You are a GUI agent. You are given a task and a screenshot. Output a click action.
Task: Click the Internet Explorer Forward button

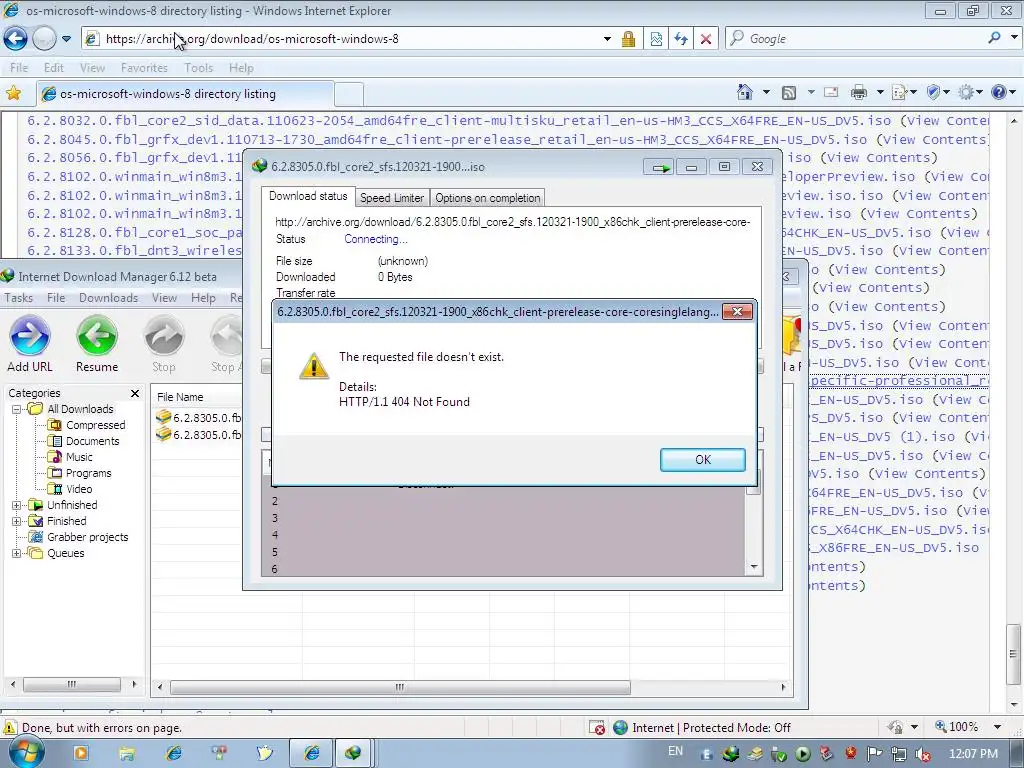[44, 39]
